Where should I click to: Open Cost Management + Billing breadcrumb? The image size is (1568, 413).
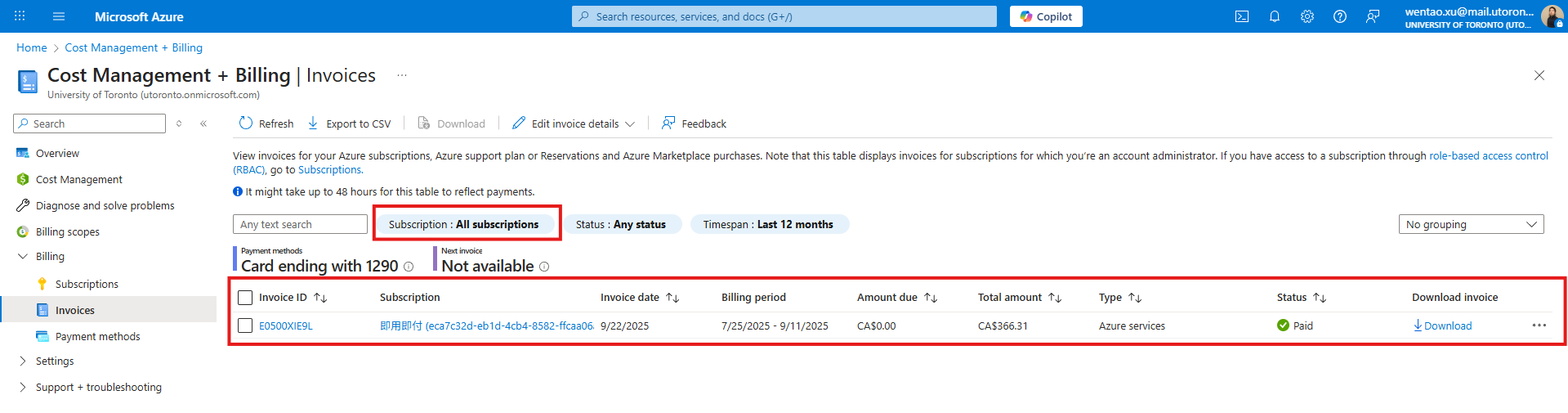134,47
